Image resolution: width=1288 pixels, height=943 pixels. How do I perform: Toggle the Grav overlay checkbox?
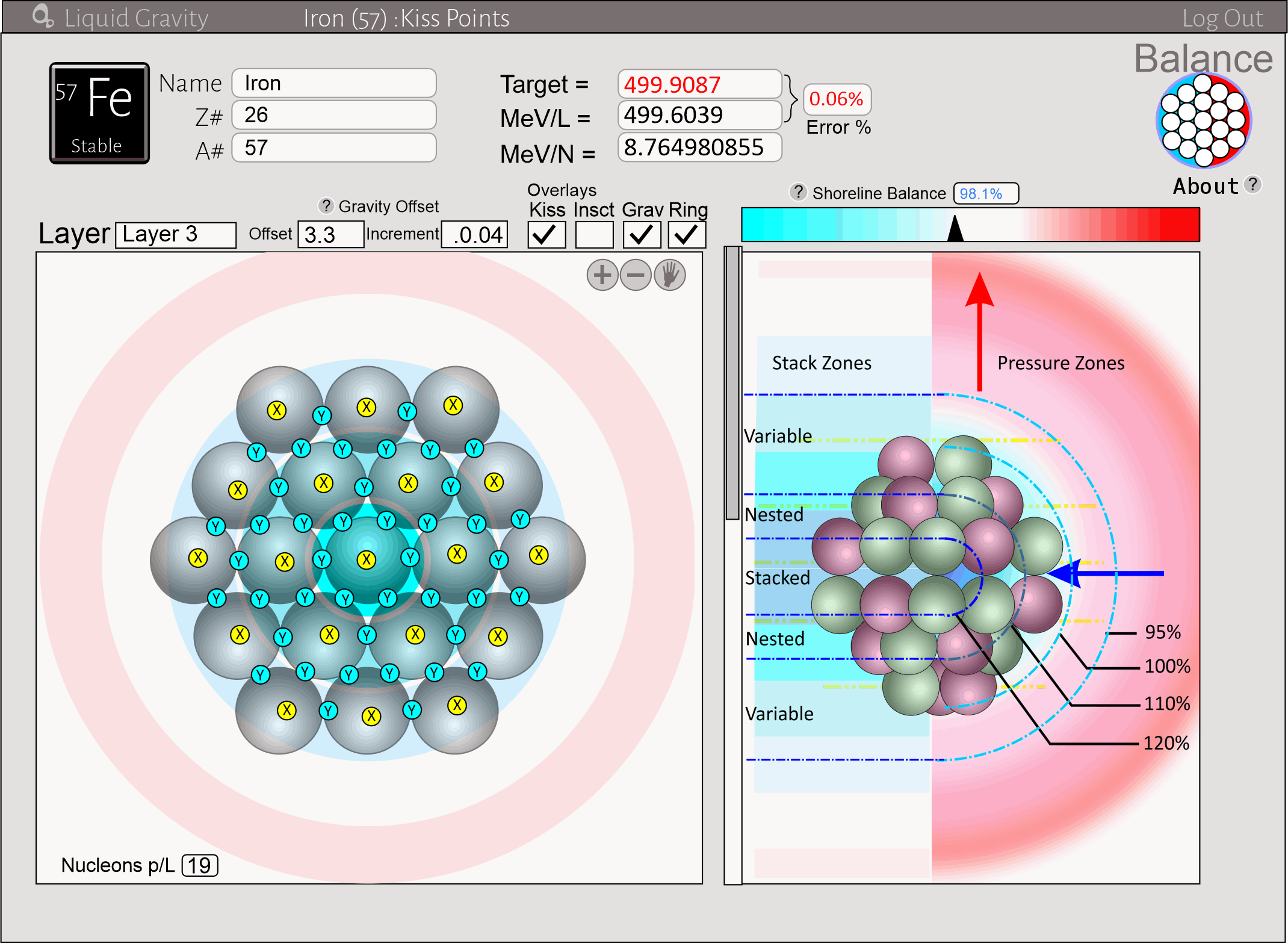click(641, 235)
